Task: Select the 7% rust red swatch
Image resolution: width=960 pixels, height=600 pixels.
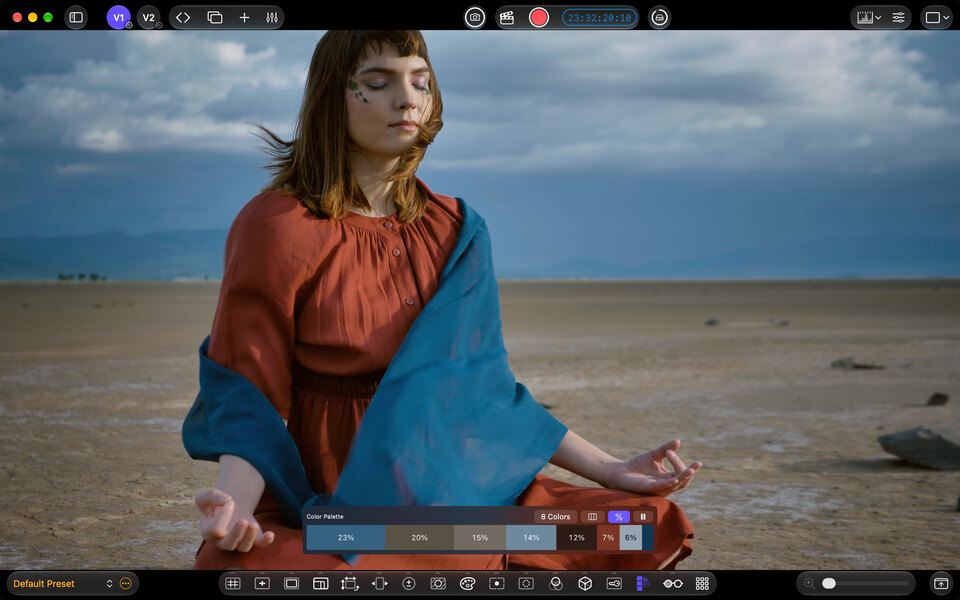Action: (608, 538)
